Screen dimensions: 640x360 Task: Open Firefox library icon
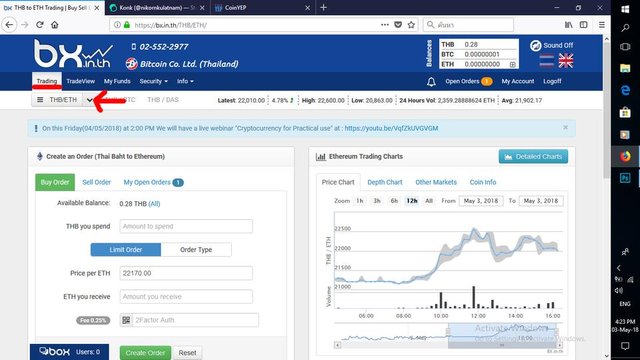569,25
